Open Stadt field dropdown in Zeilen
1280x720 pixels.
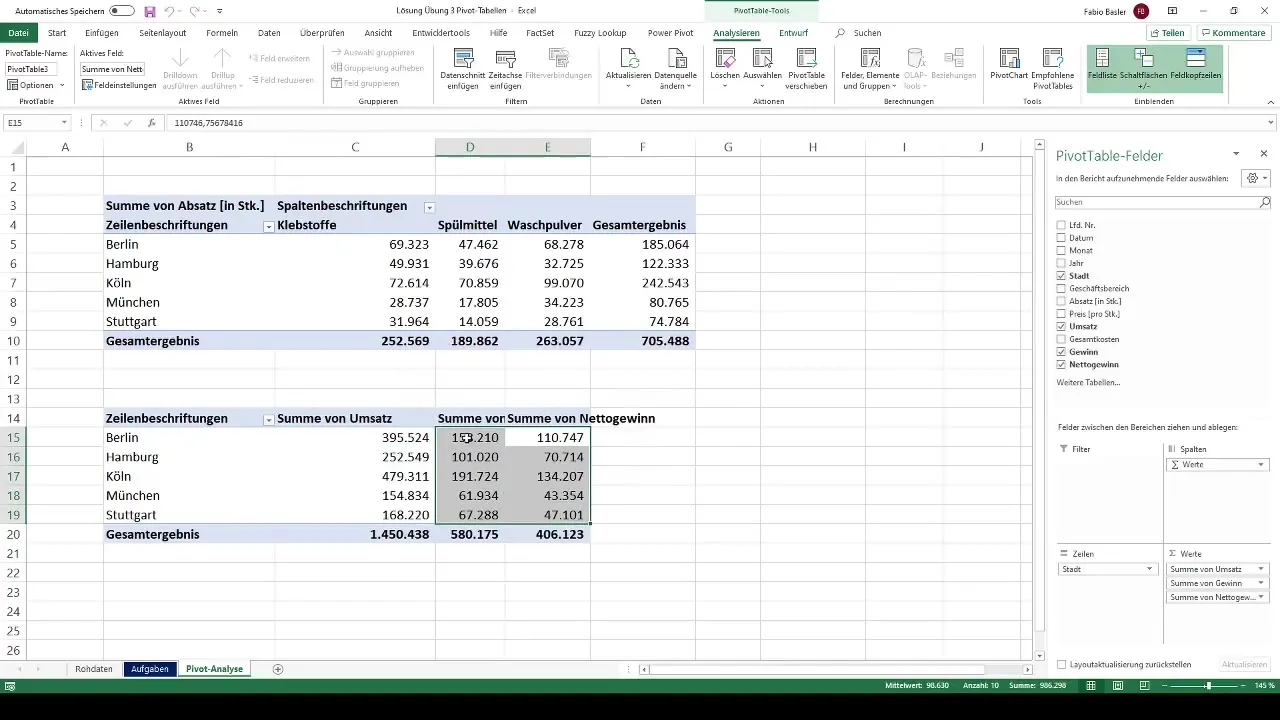point(1150,569)
